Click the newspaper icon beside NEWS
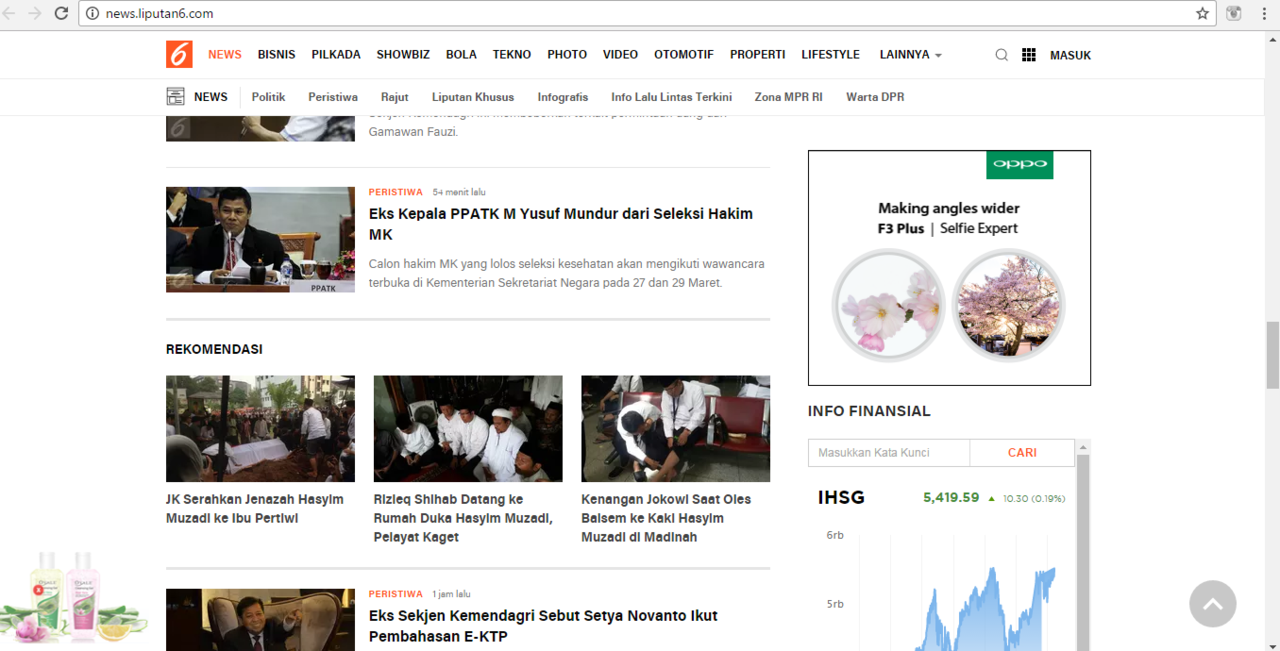 (176, 97)
